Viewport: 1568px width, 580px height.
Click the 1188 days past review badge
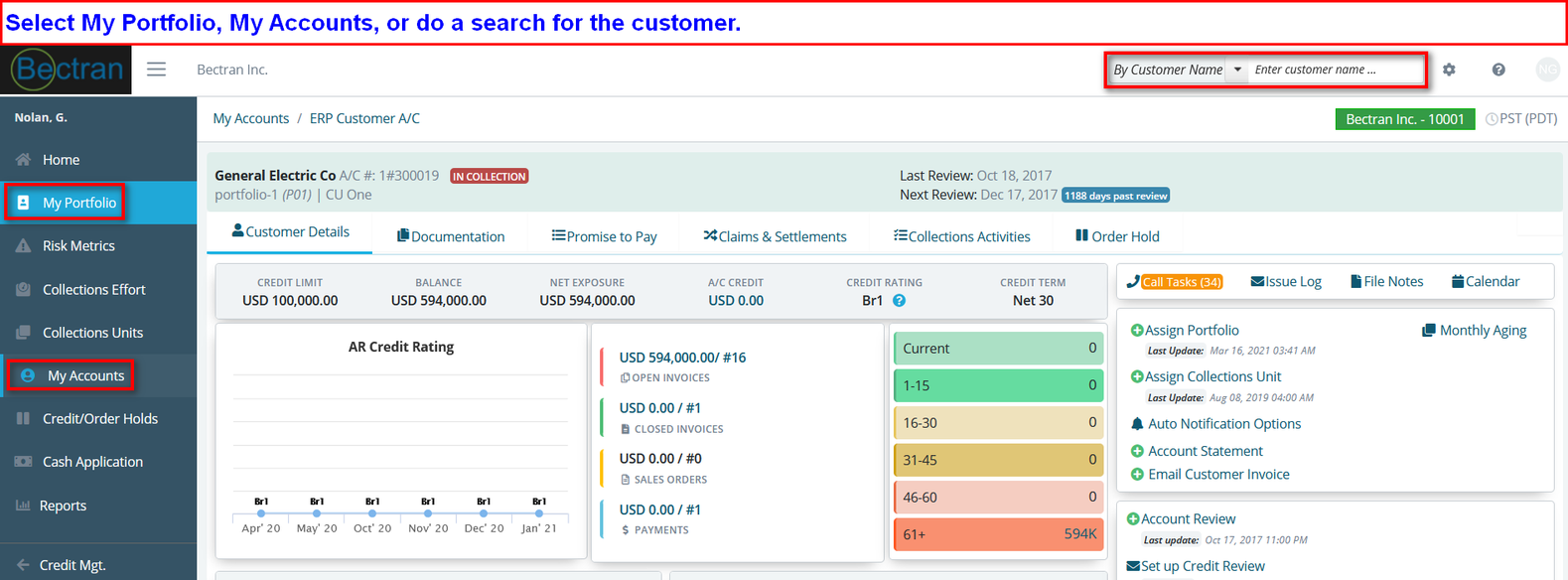(1115, 196)
